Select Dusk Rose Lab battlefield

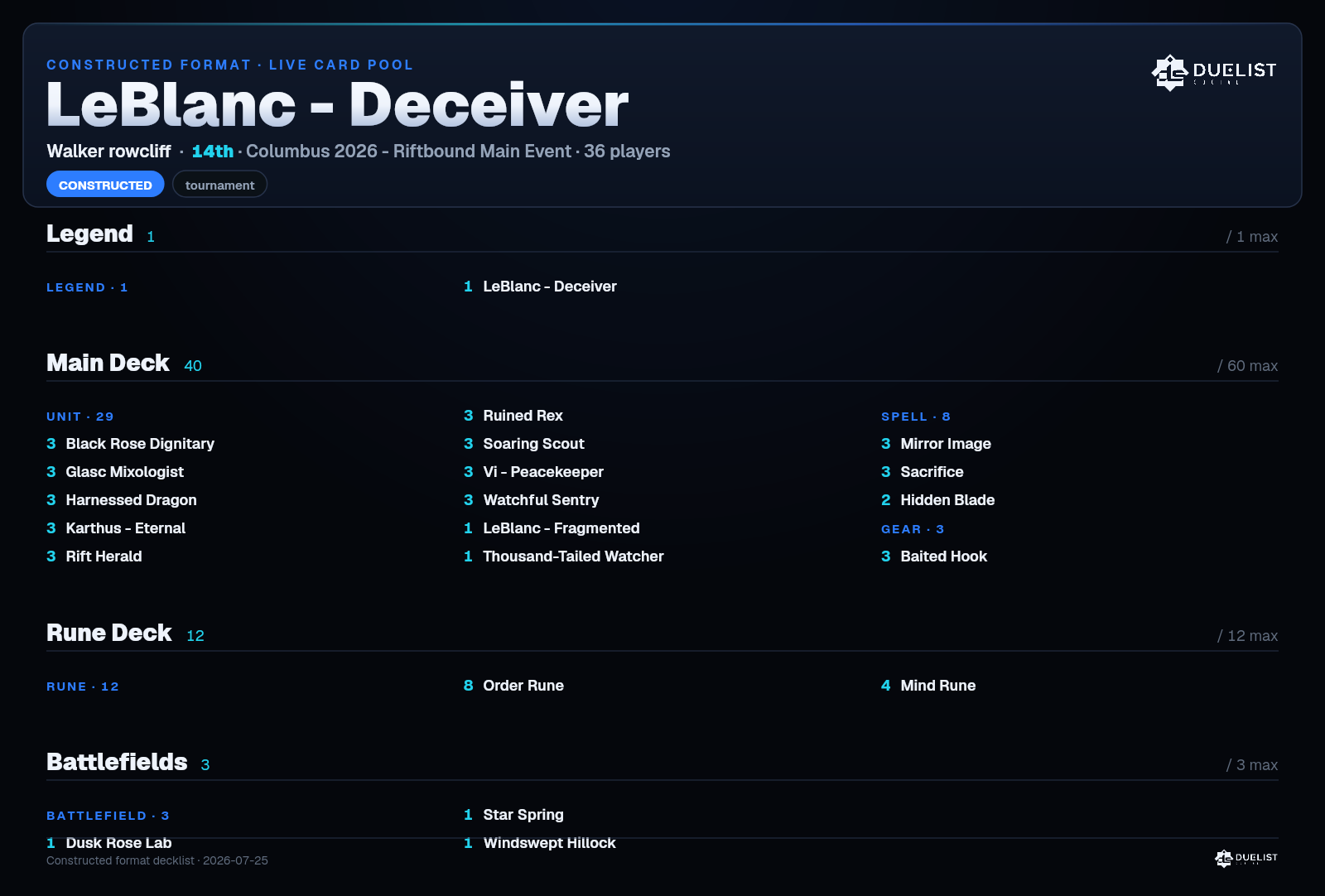click(x=109, y=843)
